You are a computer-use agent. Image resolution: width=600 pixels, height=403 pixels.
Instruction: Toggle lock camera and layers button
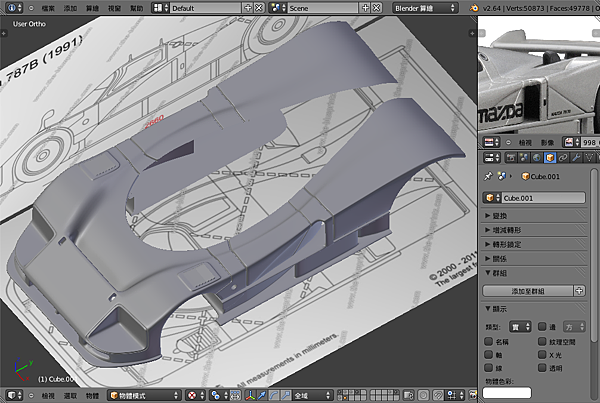coord(408,395)
